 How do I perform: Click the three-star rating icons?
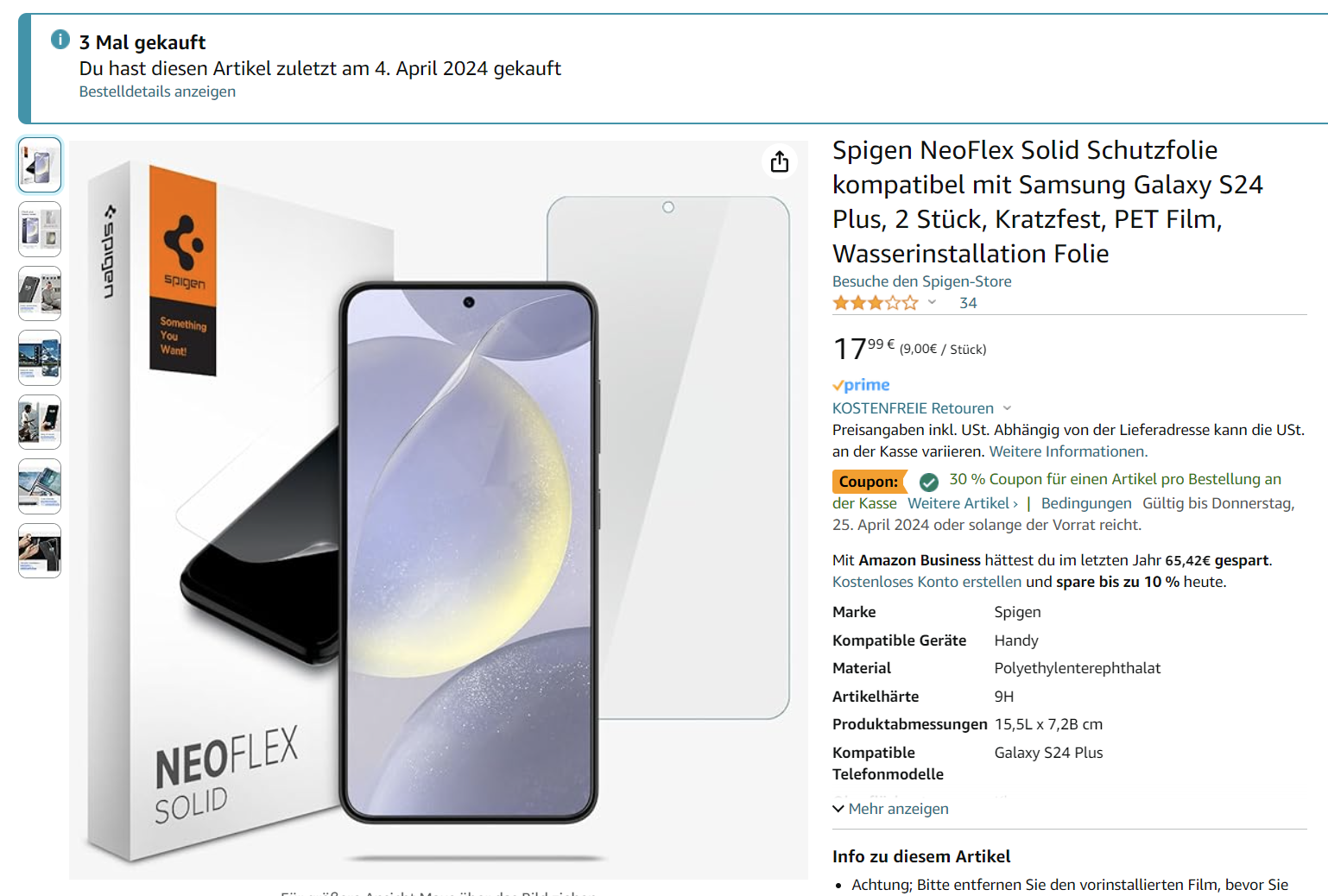pos(875,303)
